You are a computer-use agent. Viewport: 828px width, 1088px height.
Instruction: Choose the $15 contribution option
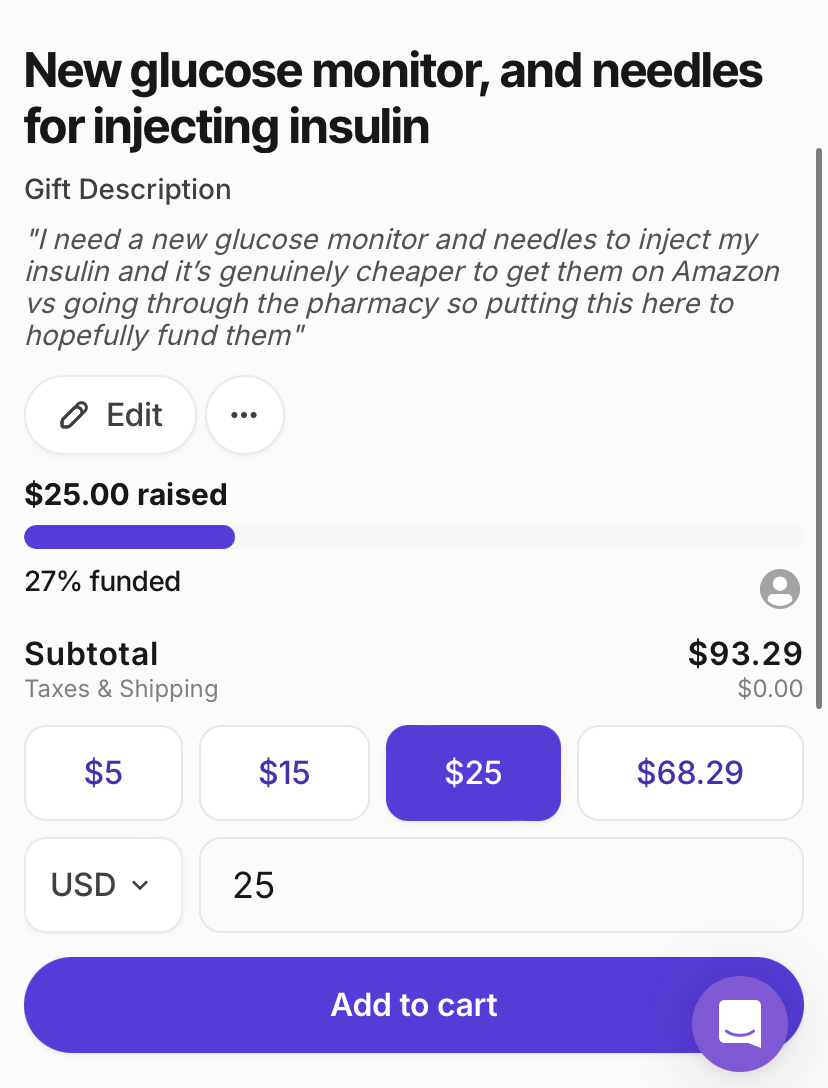click(284, 773)
